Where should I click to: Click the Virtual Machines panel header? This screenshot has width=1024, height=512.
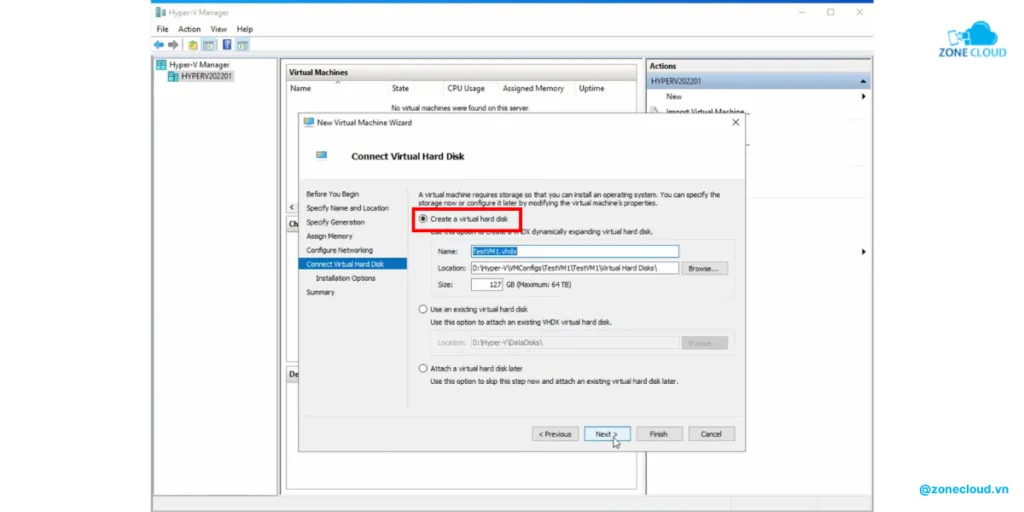[461, 72]
